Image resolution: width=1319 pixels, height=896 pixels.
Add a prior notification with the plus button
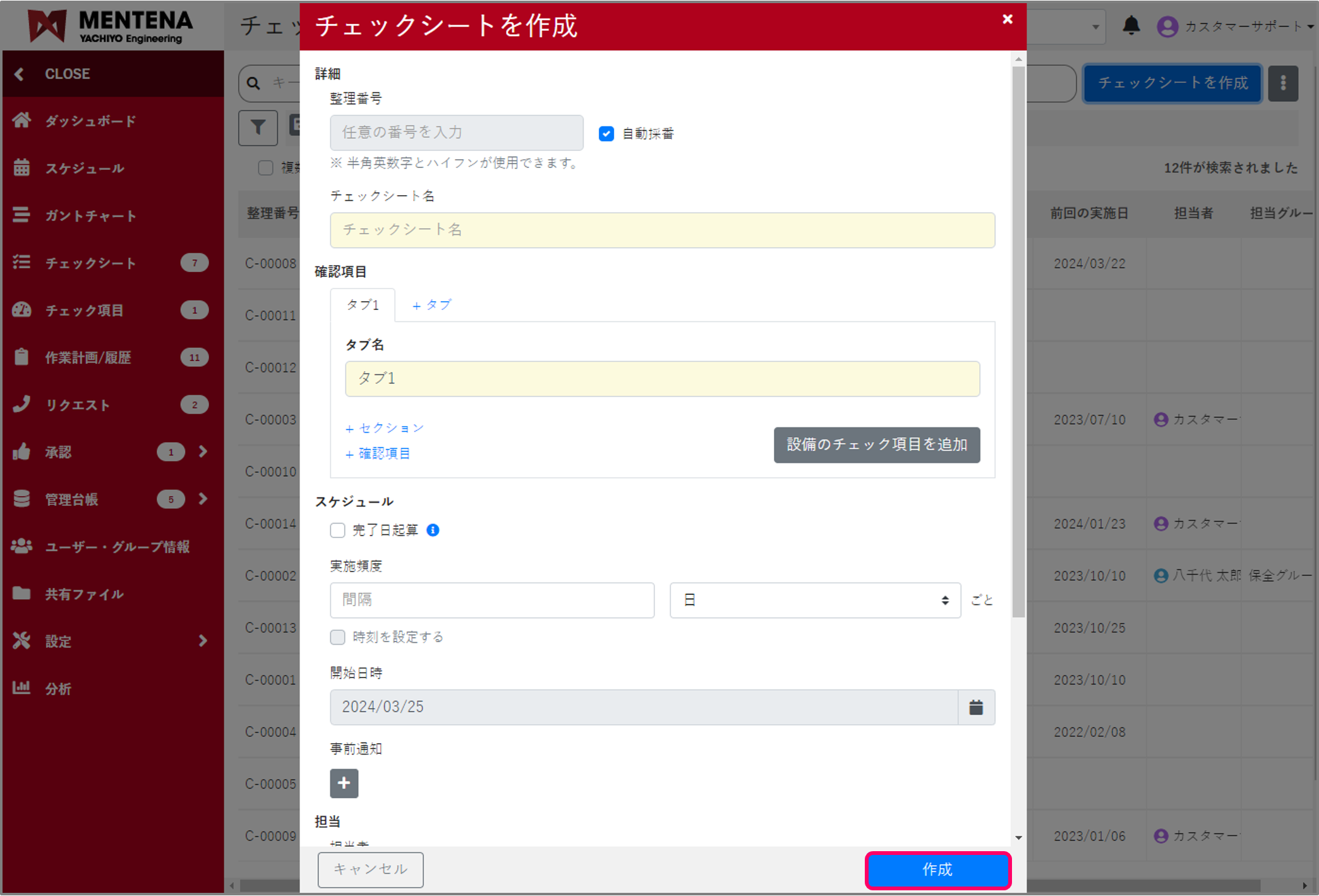click(x=344, y=783)
